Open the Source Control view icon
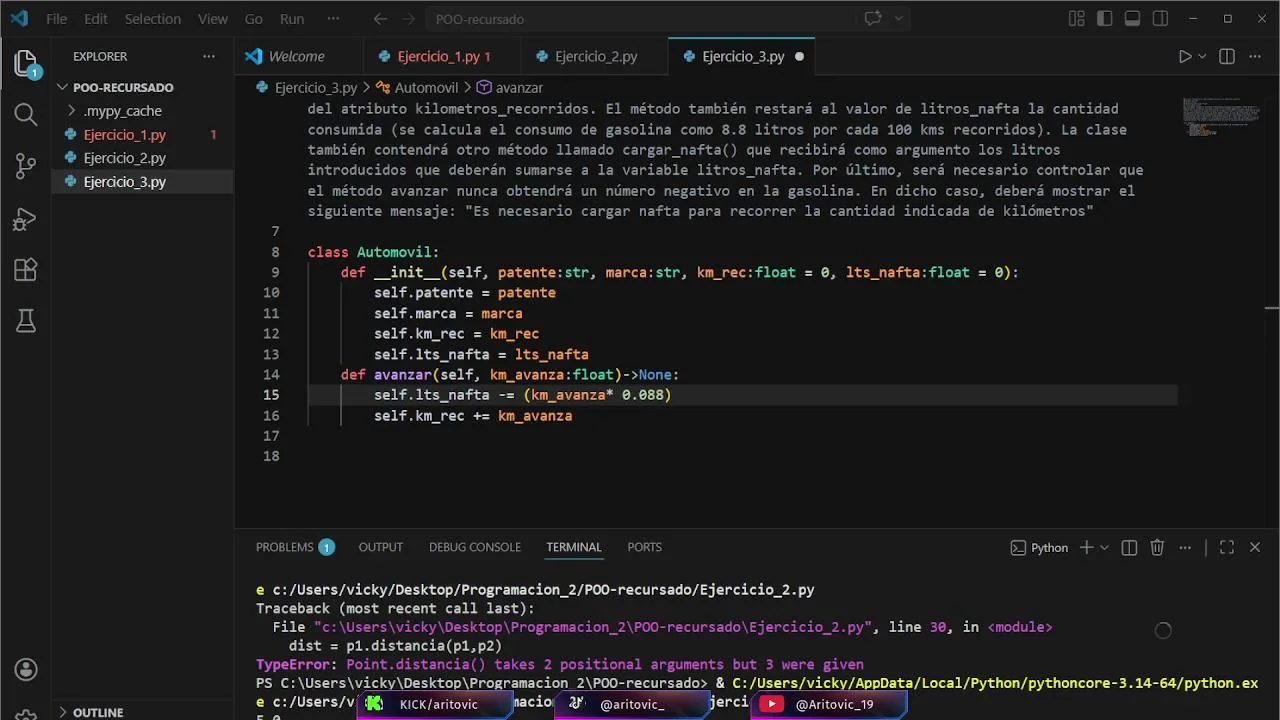Viewport: 1280px width, 720px height. pos(26,166)
